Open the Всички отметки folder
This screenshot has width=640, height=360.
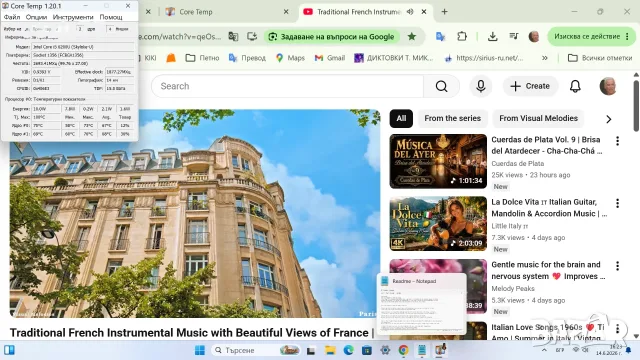pos(600,58)
